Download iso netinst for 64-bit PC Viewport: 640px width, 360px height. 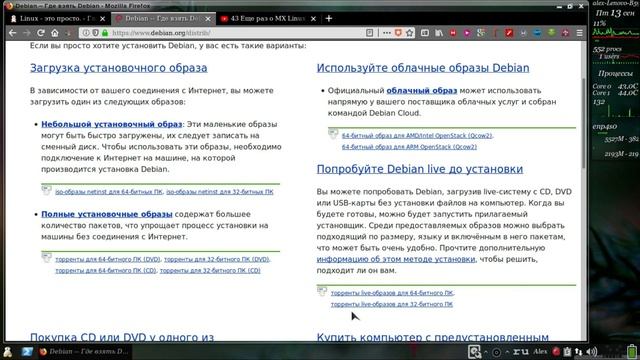click(109, 192)
